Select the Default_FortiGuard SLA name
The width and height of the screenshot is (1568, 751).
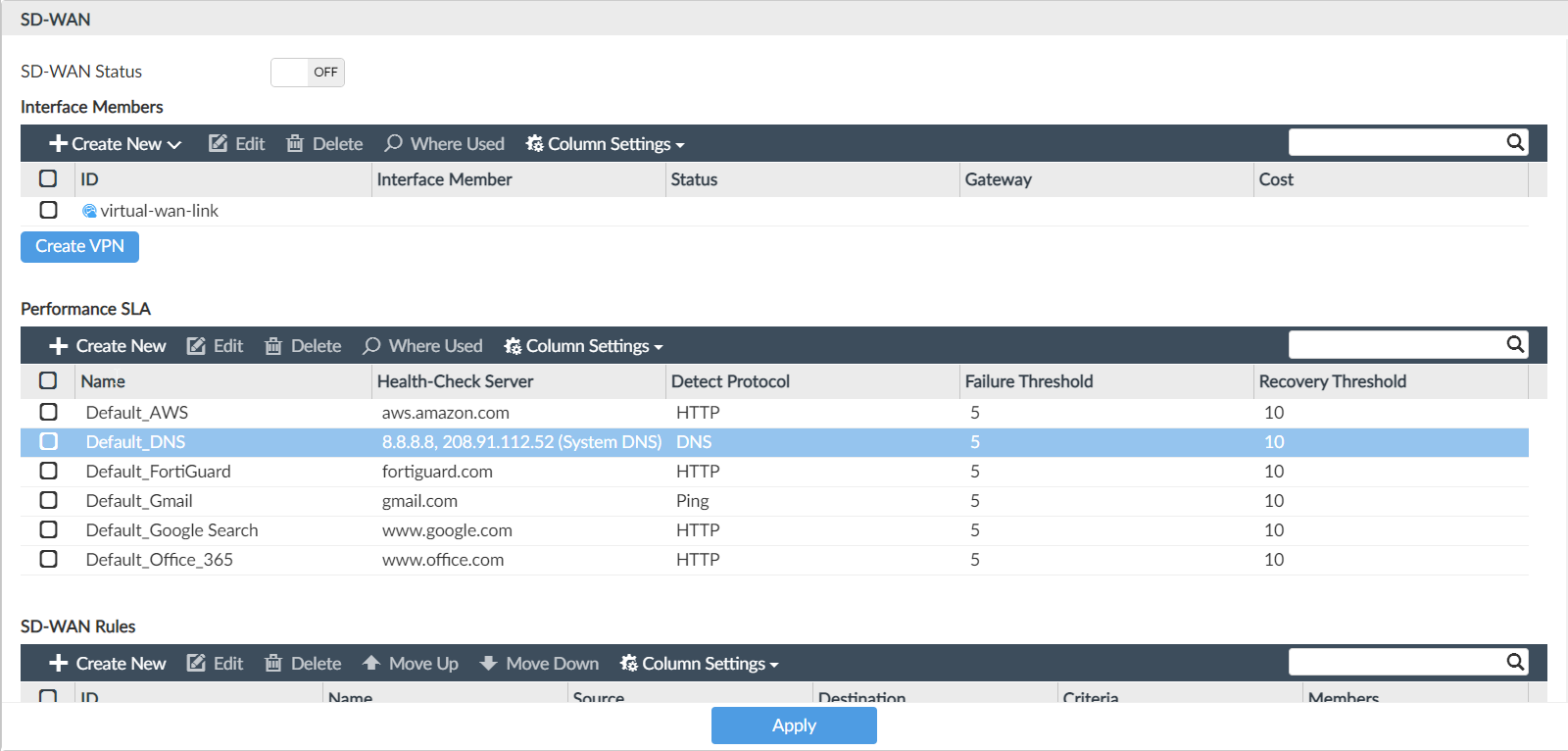pos(159,472)
